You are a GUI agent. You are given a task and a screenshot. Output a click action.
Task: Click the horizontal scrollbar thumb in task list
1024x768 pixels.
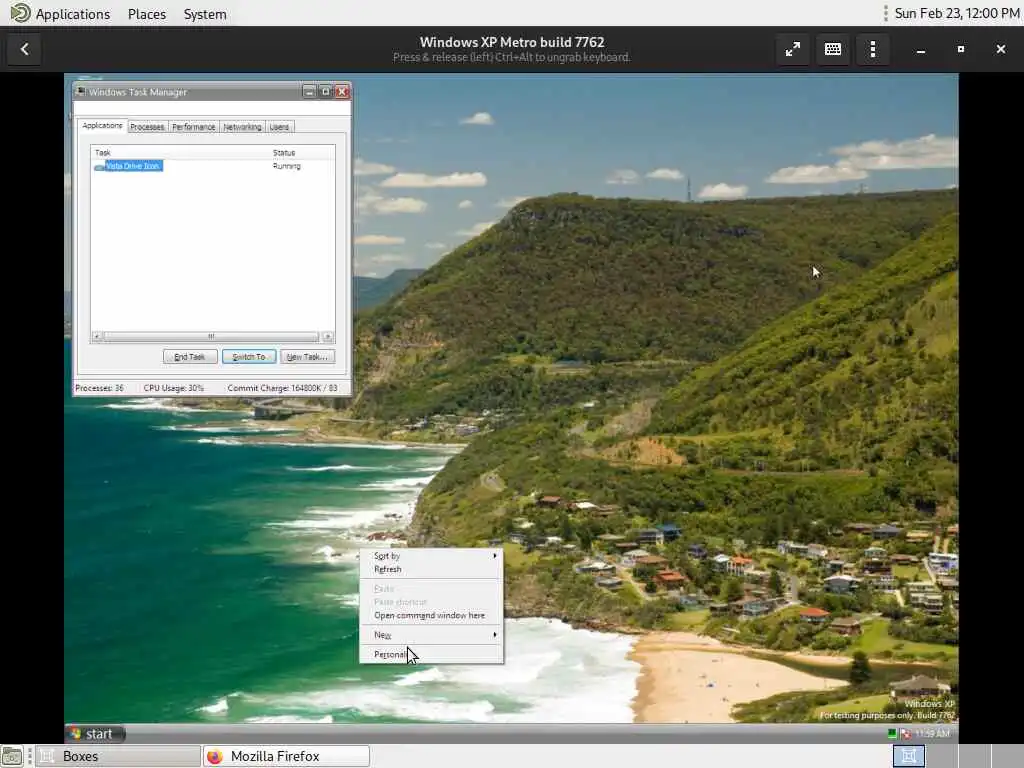[211, 337]
